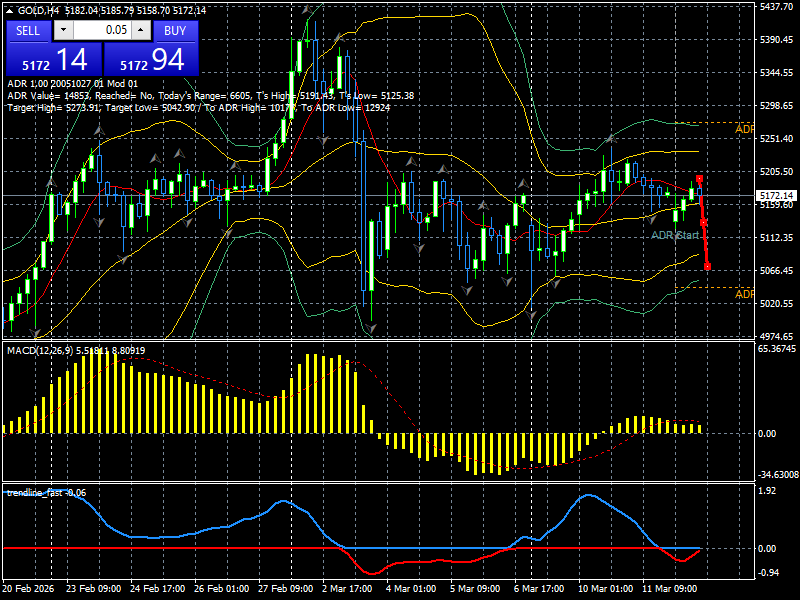Click the trendline_fast -0.06 indicator label
This screenshot has width=800, height=600.
pyautogui.click(x=46, y=493)
